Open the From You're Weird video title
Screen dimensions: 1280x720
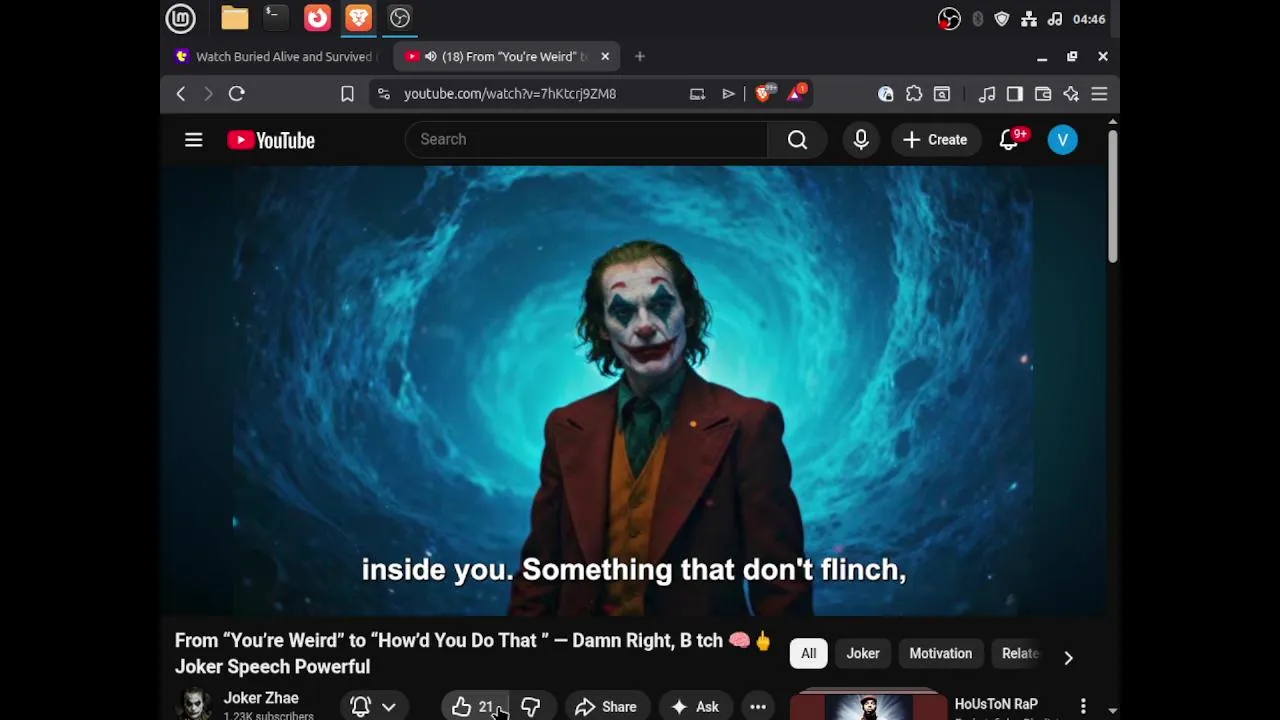[x=473, y=653]
